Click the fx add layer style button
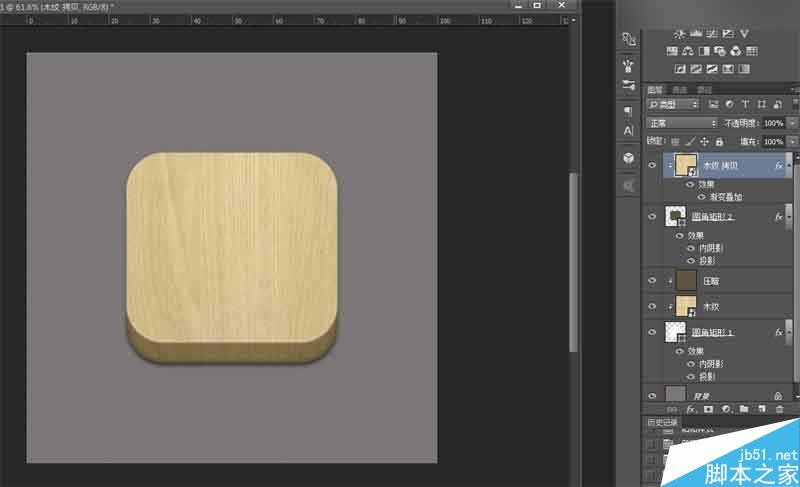This screenshot has height=487, width=800. pos(691,409)
